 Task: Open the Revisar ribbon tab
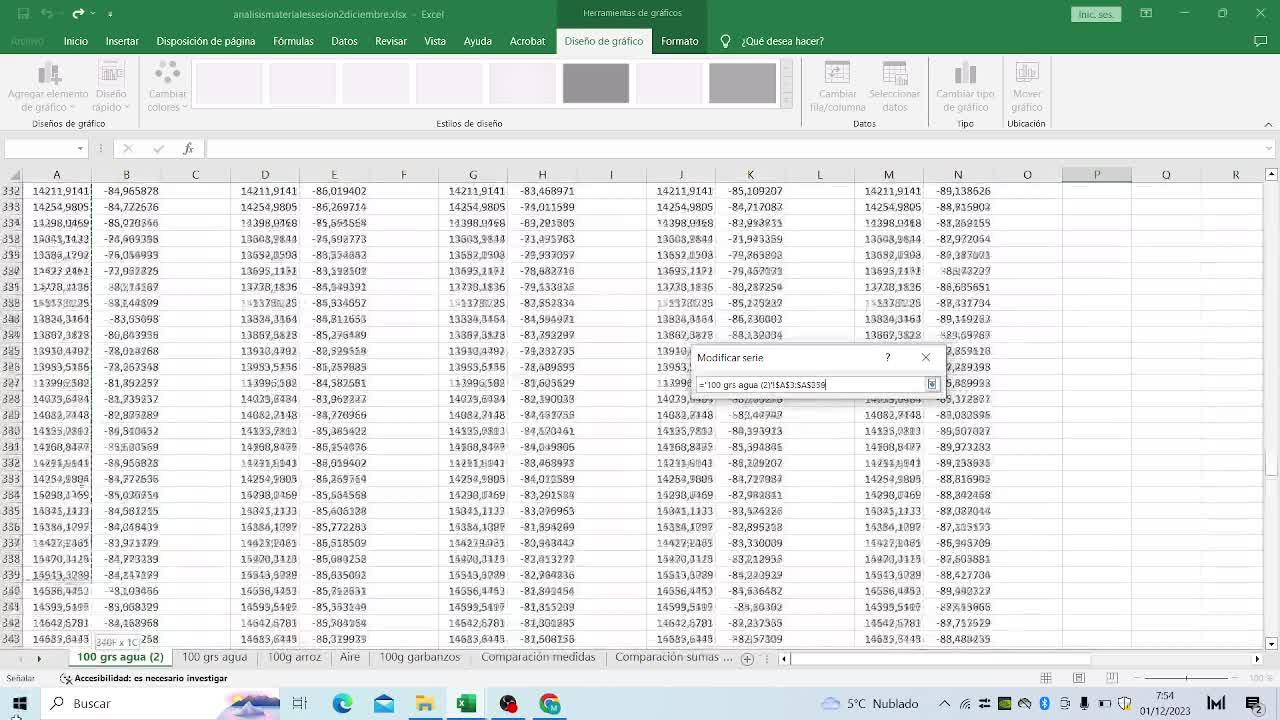tap(391, 41)
